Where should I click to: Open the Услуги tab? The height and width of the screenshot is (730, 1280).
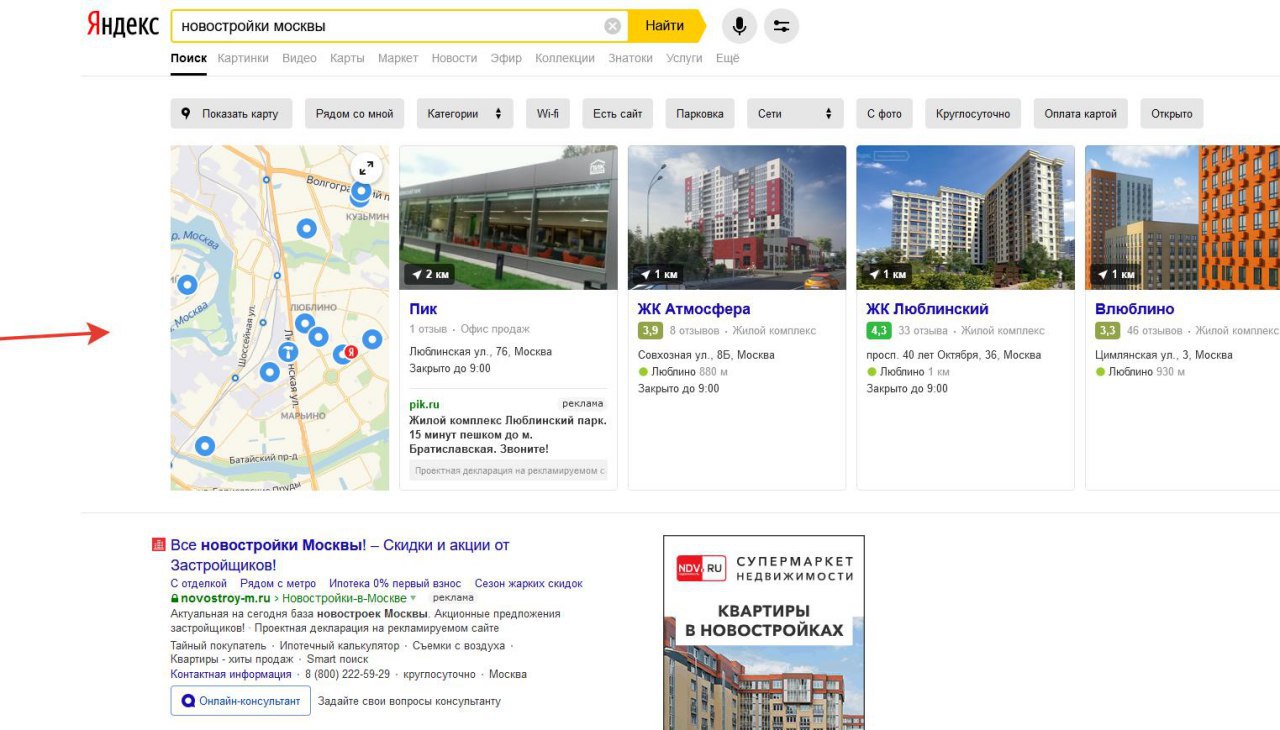coord(684,58)
